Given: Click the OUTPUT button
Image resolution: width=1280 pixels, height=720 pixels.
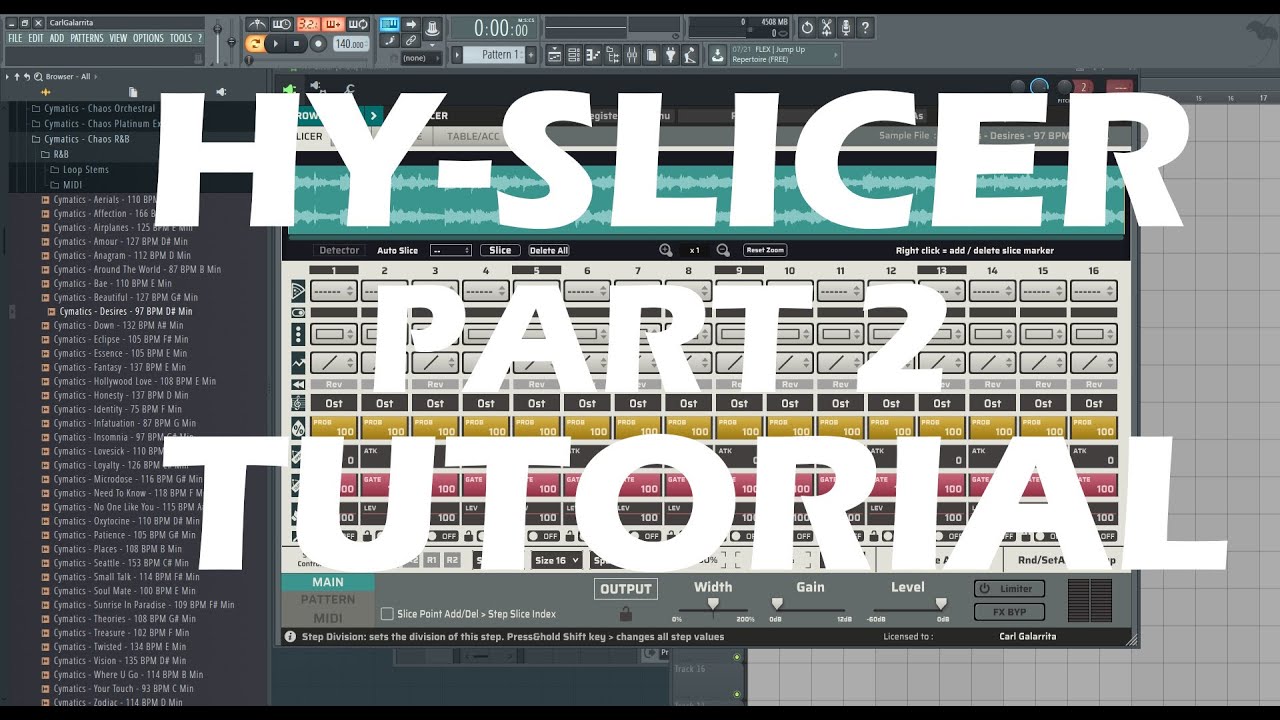Looking at the screenshot, I should pos(626,589).
